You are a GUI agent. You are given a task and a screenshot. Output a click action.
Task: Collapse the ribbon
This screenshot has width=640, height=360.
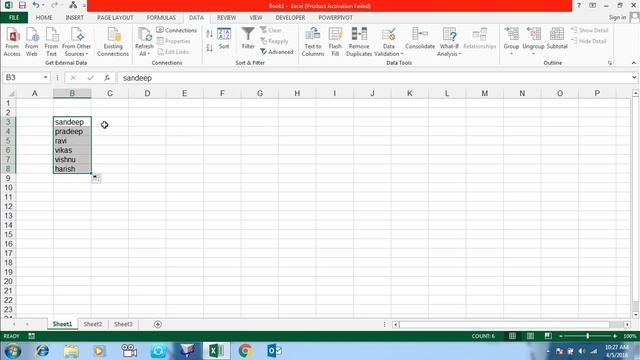click(633, 63)
